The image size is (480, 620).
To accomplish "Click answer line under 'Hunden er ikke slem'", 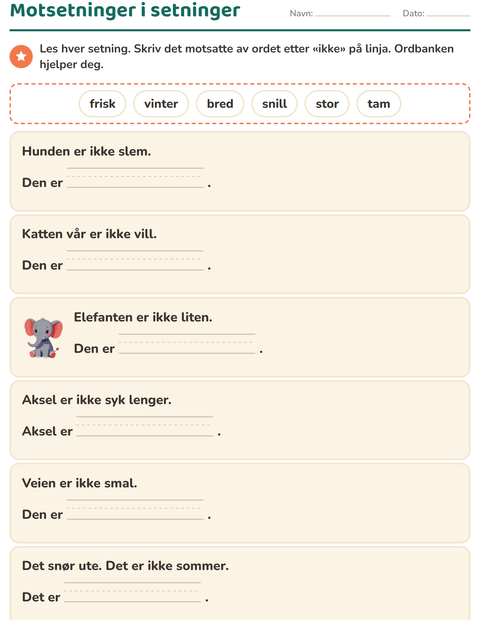I will coord(135,178).
